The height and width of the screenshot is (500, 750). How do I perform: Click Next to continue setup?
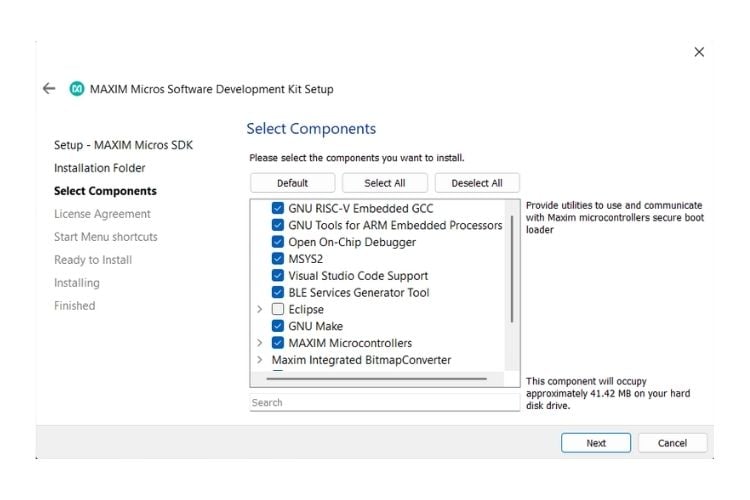(596, 443)
